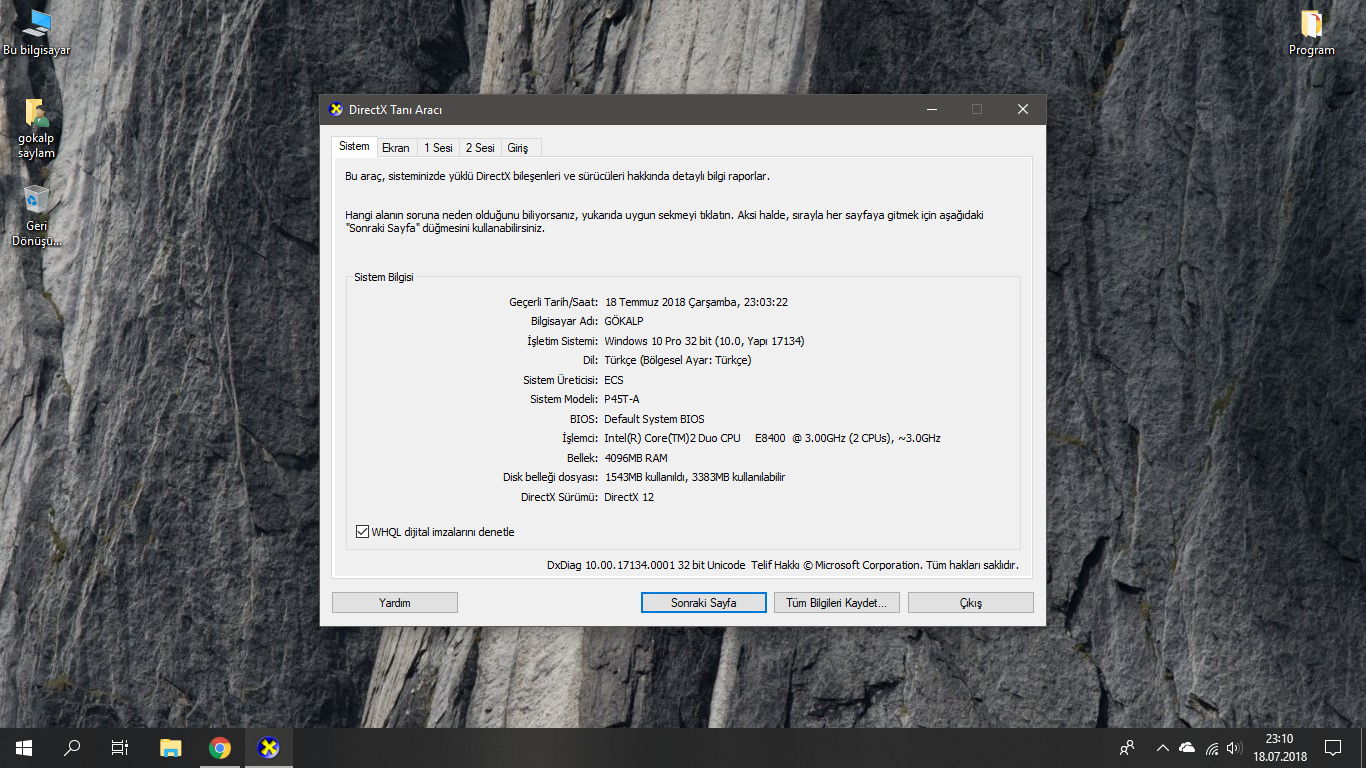
Task: Click the 'Default System BIOS' value
Action: pos(654,419)
